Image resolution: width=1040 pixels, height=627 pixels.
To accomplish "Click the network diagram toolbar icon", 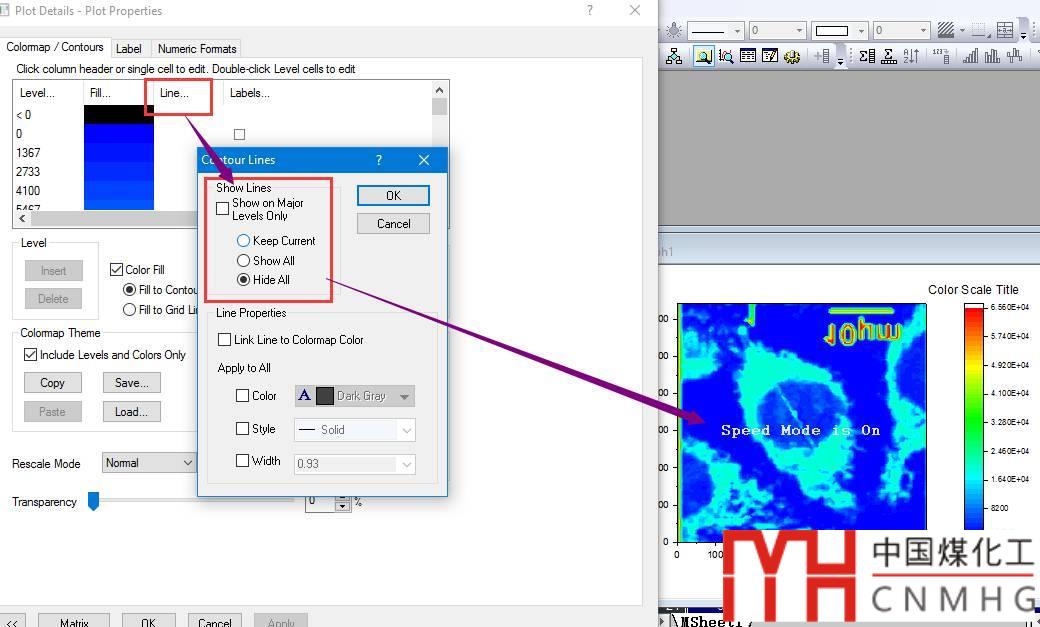I will 674,57.
